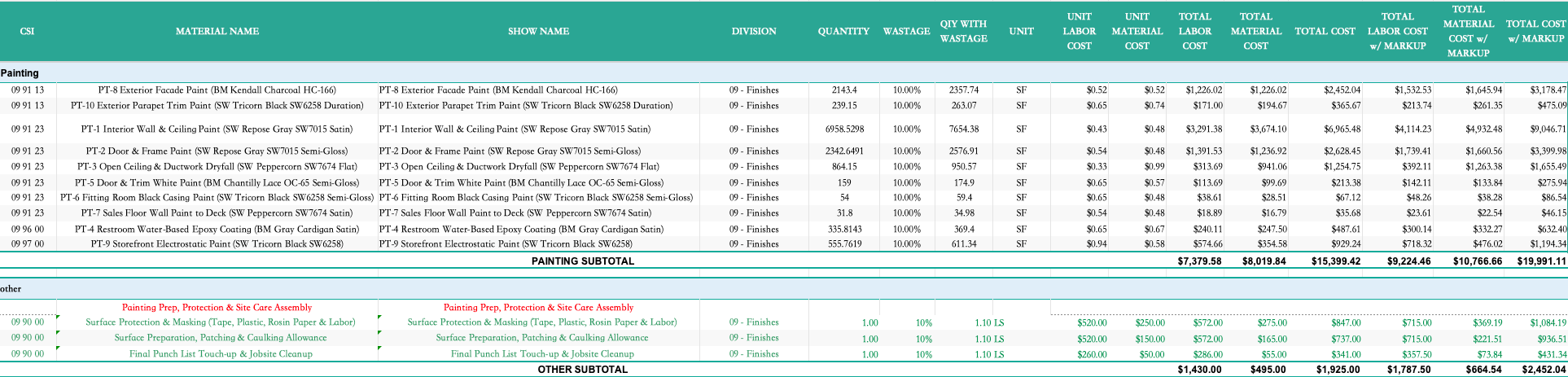Click the $250.00 unit material cost cell
Image resolution: width=1568 pixels, height=377 pixels.
[1150, 323]
